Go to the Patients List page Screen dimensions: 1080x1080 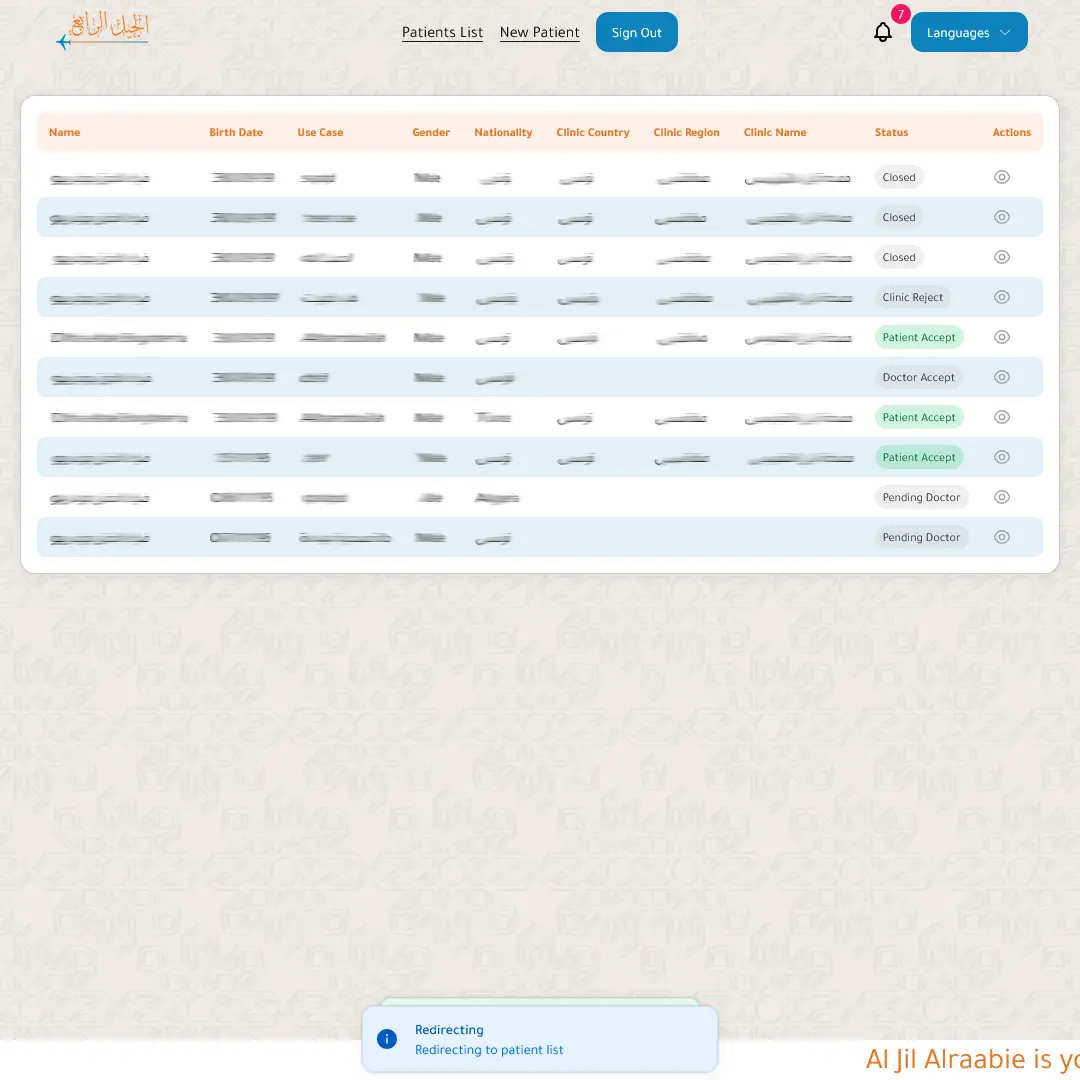[x=442, y=33]
